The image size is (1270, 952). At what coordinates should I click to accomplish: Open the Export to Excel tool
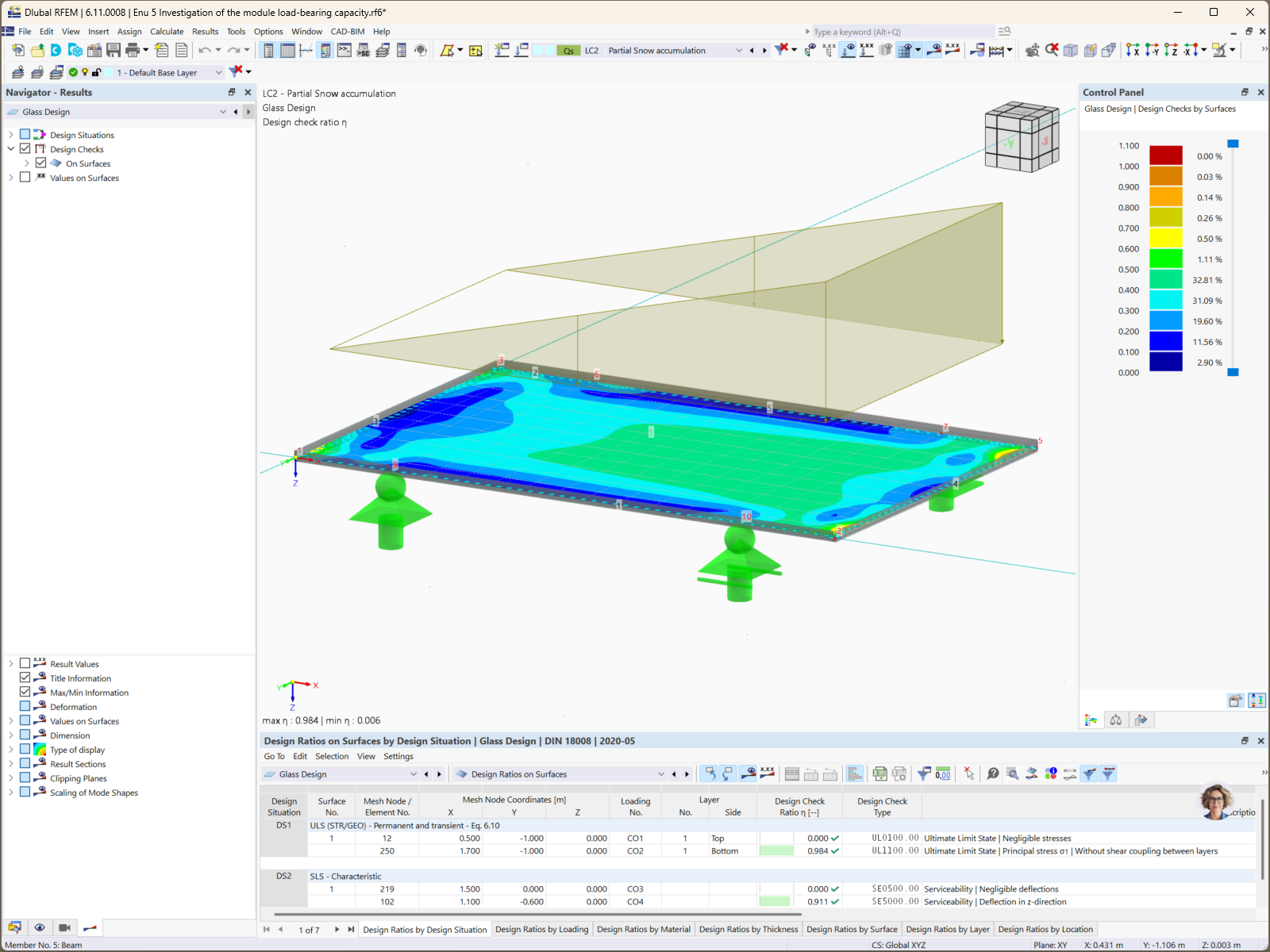click(879, 773)
